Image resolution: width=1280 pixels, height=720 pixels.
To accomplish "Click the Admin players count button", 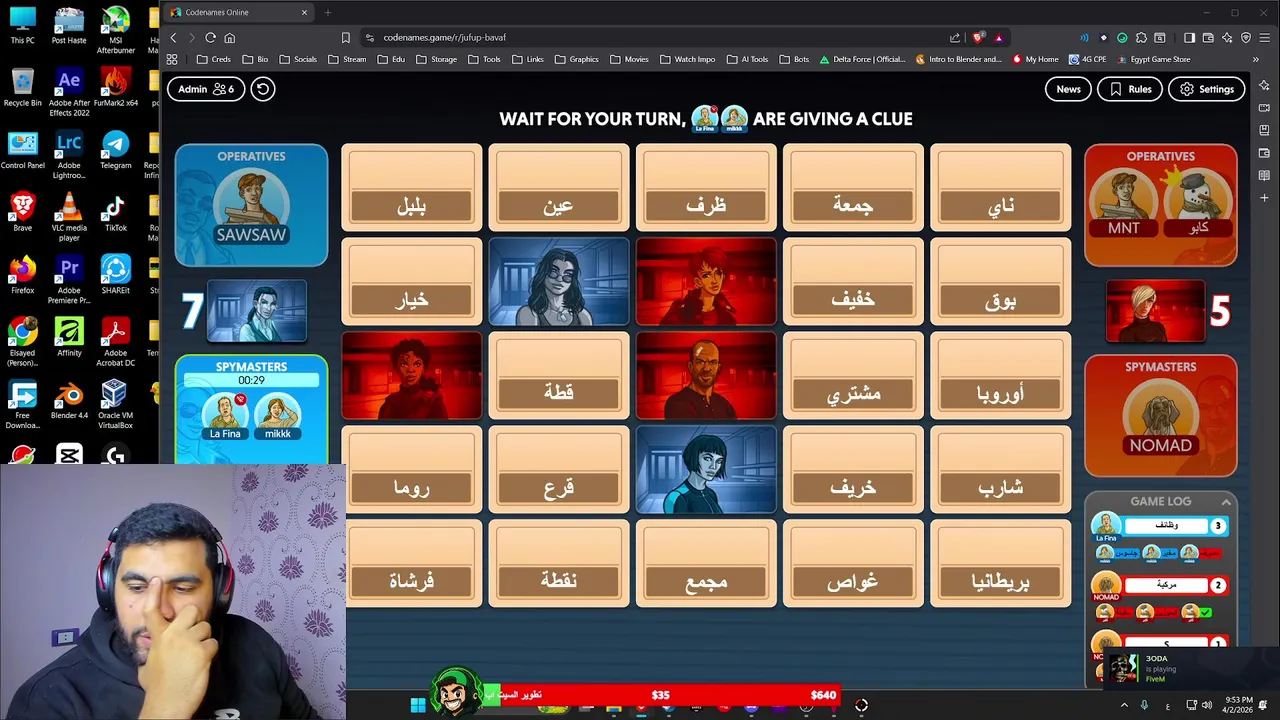I will (x=206, y=89).
